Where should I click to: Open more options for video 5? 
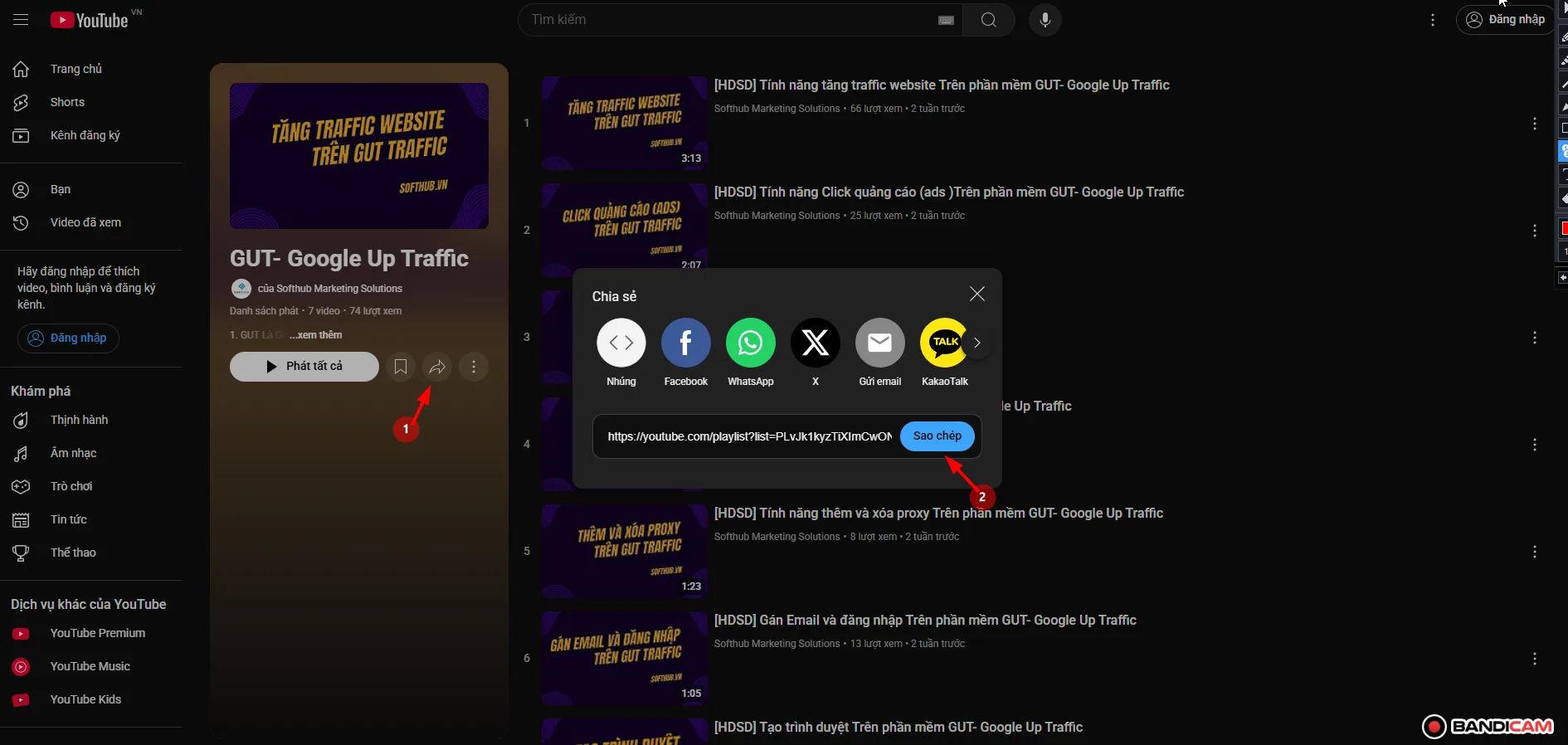click(1535, 552)
